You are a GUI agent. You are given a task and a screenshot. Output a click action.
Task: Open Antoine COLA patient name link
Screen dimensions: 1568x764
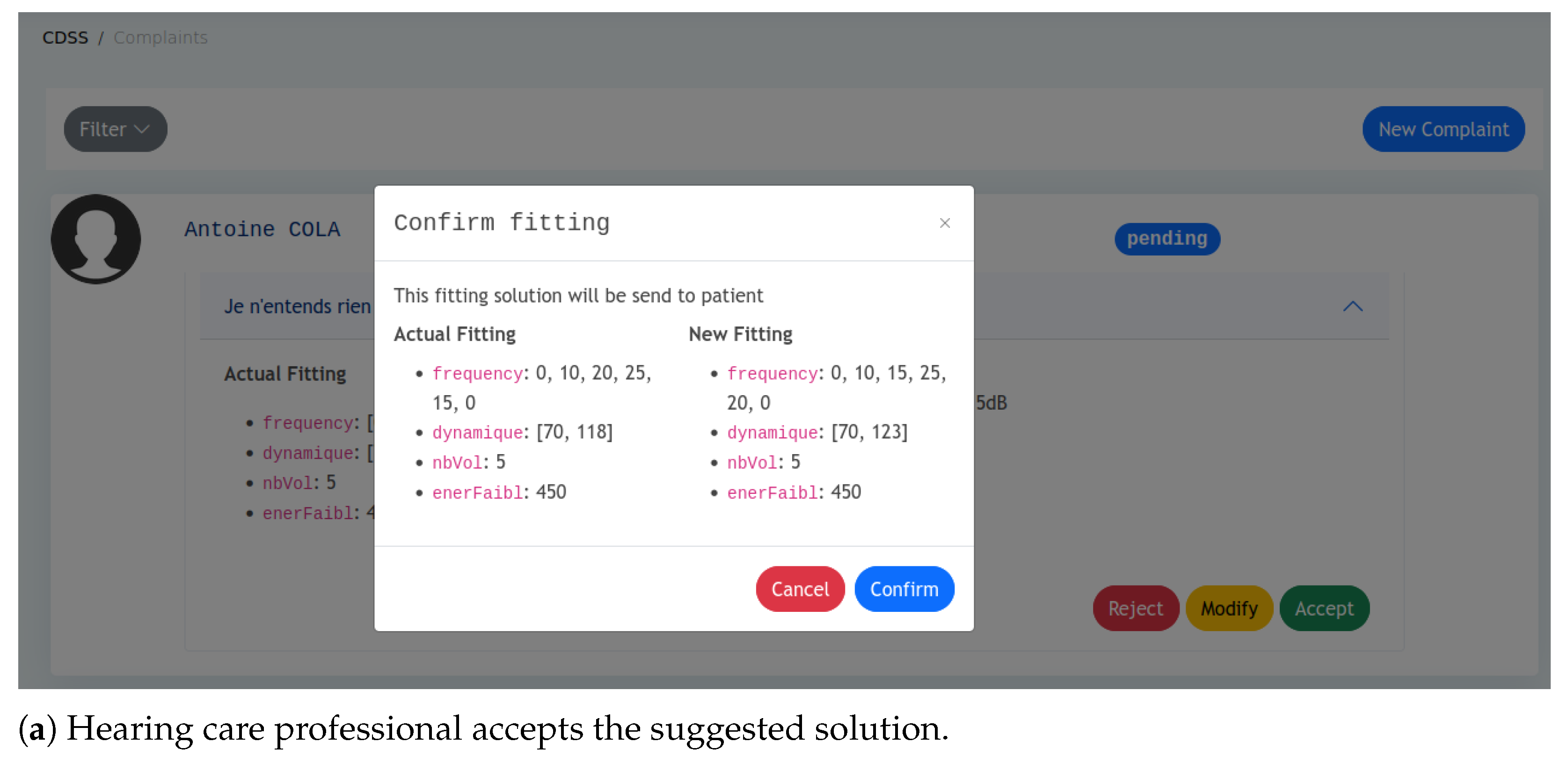263,229
